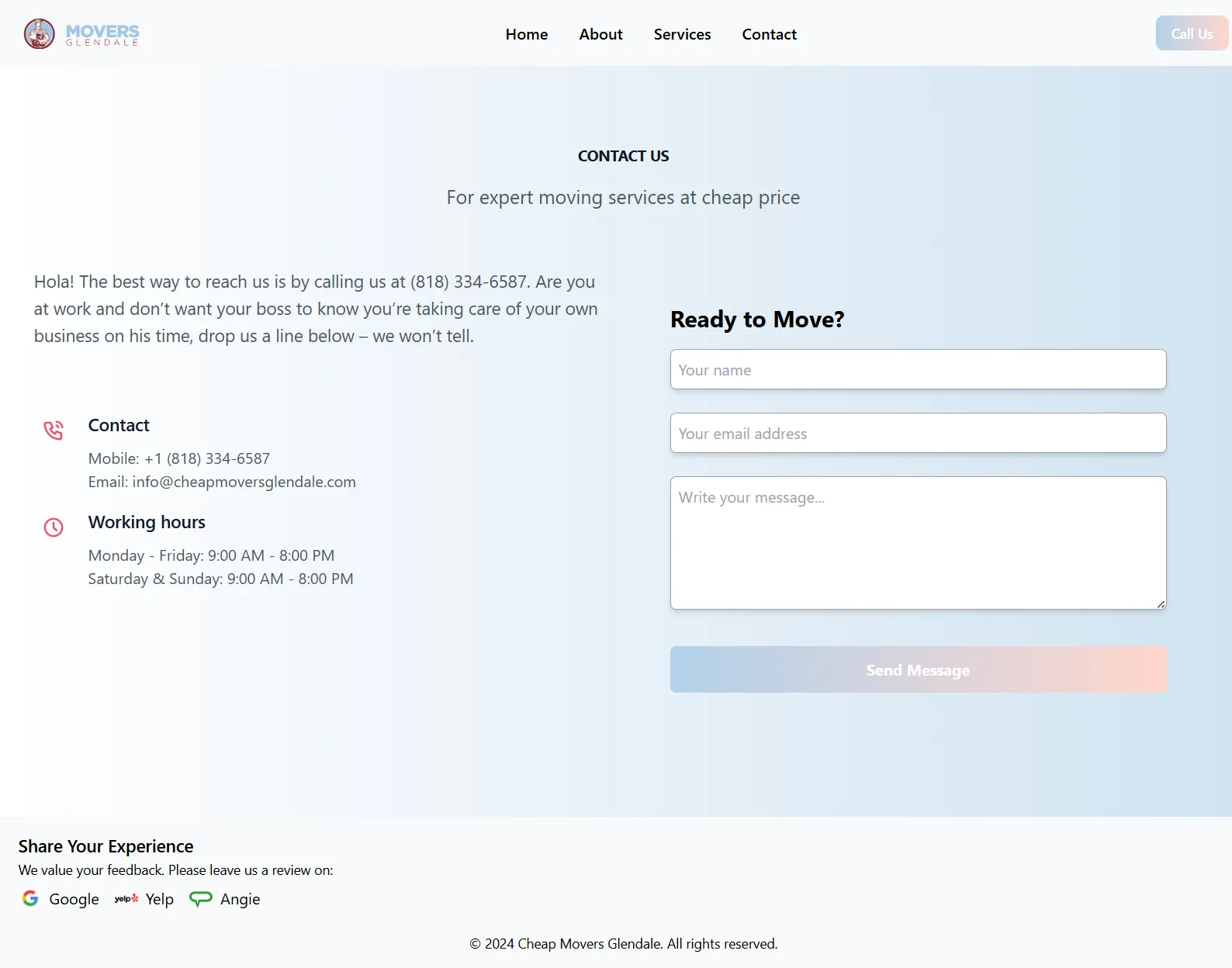Click the Ready to Move? heading
This screenshot has height=968, width=1232.
(757, 319)
